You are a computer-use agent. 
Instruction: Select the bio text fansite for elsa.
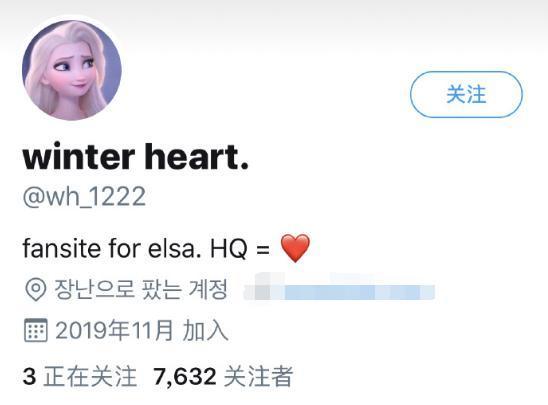[112, 249]
